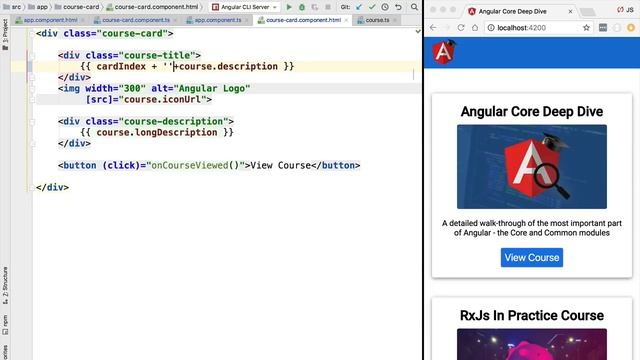Click the Angular Core Deep Dive course image
This screenshot has height=360, width=640.
[x=532, y=167]
